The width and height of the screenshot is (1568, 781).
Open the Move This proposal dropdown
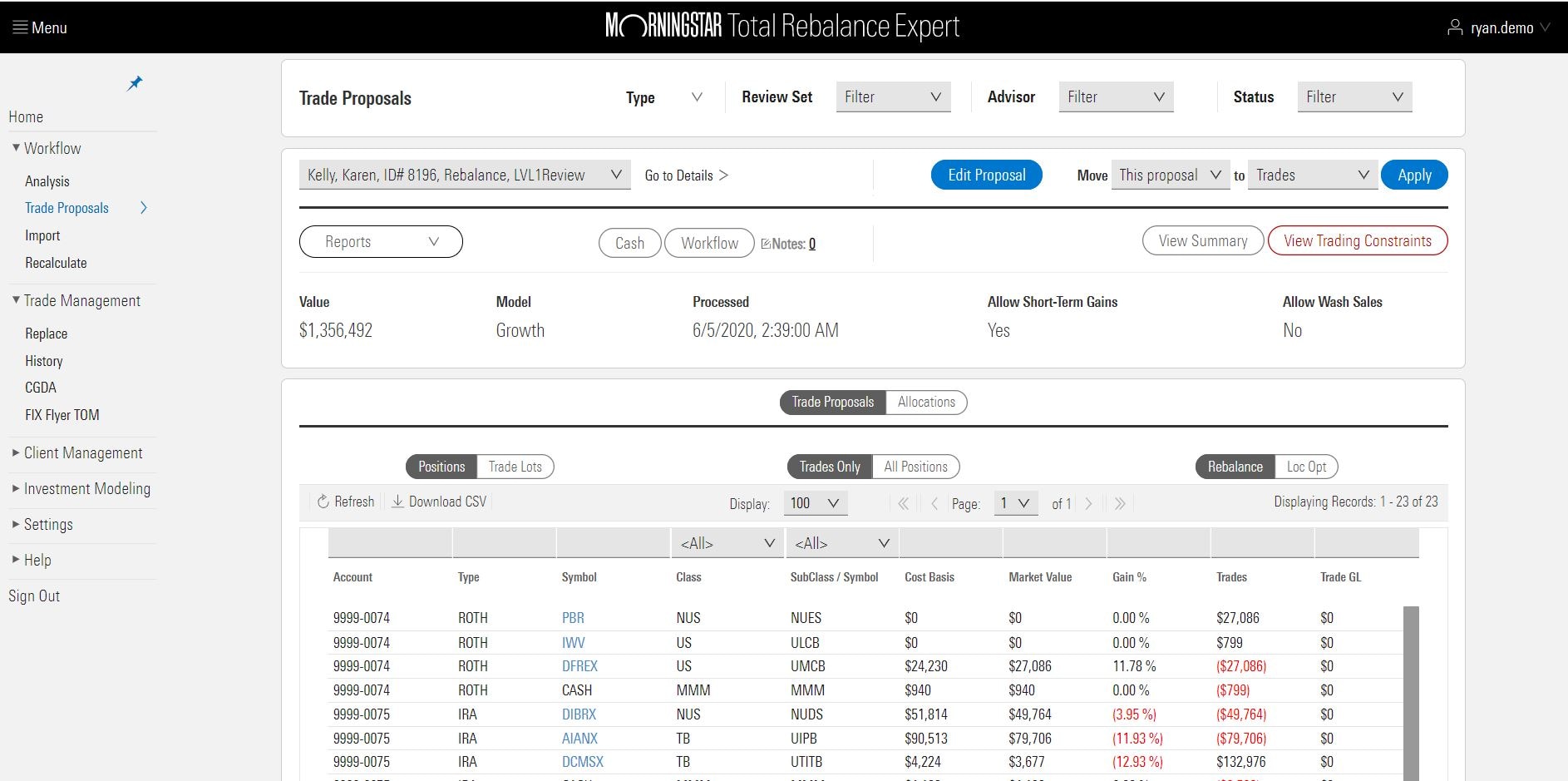point(1170,175)
